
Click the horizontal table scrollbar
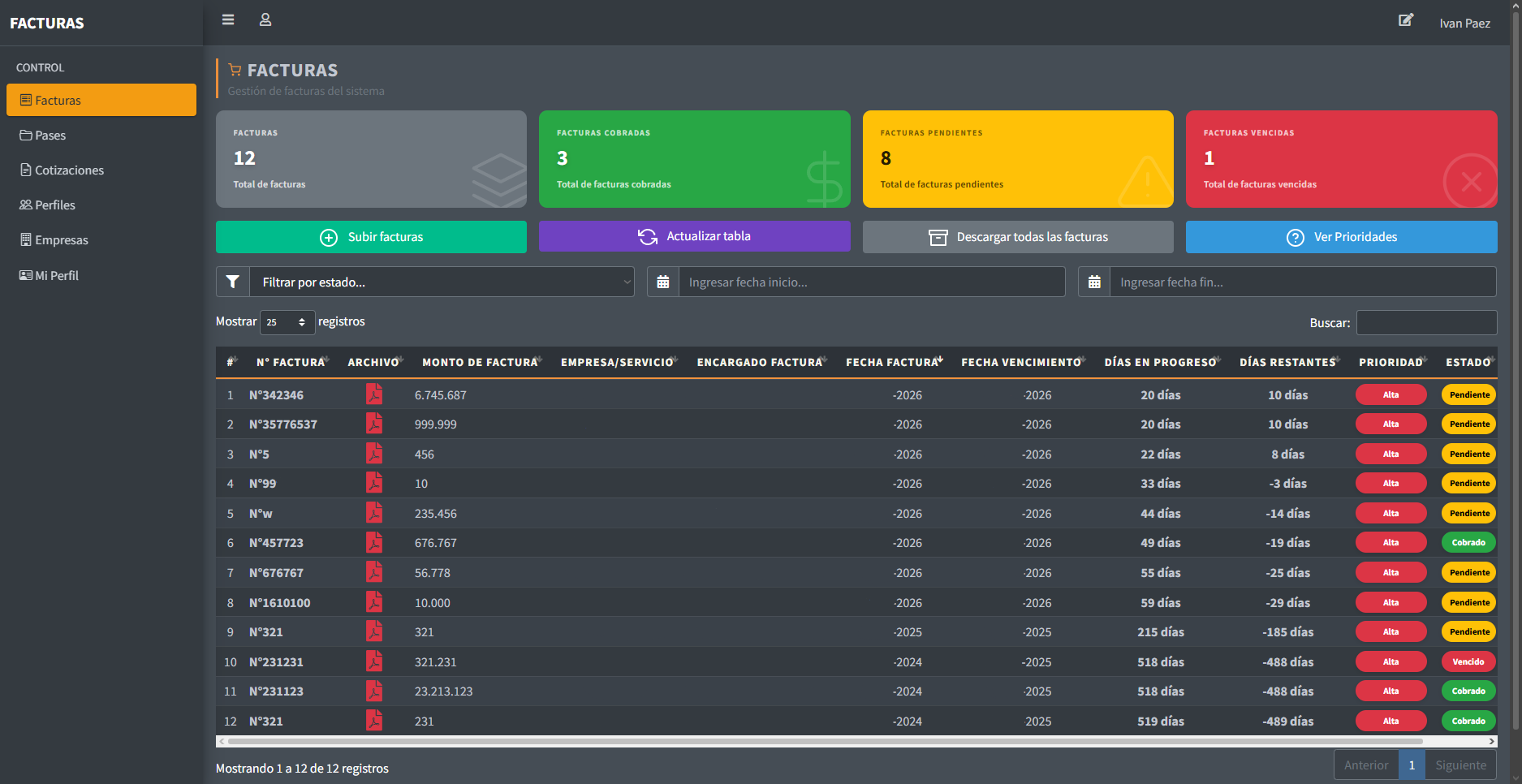(x=825, y=741)
